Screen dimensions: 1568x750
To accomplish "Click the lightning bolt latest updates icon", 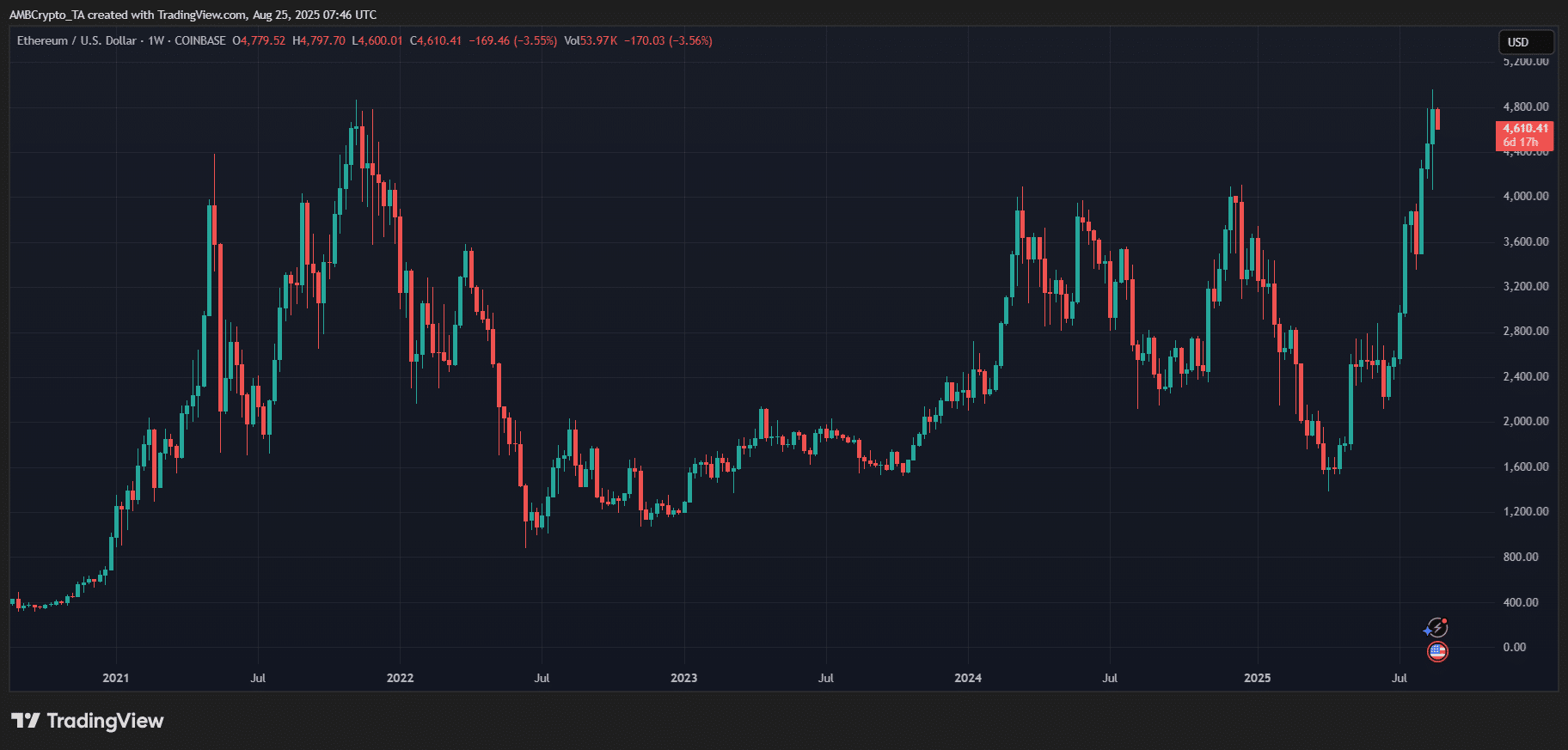I will coord(1436,628).
